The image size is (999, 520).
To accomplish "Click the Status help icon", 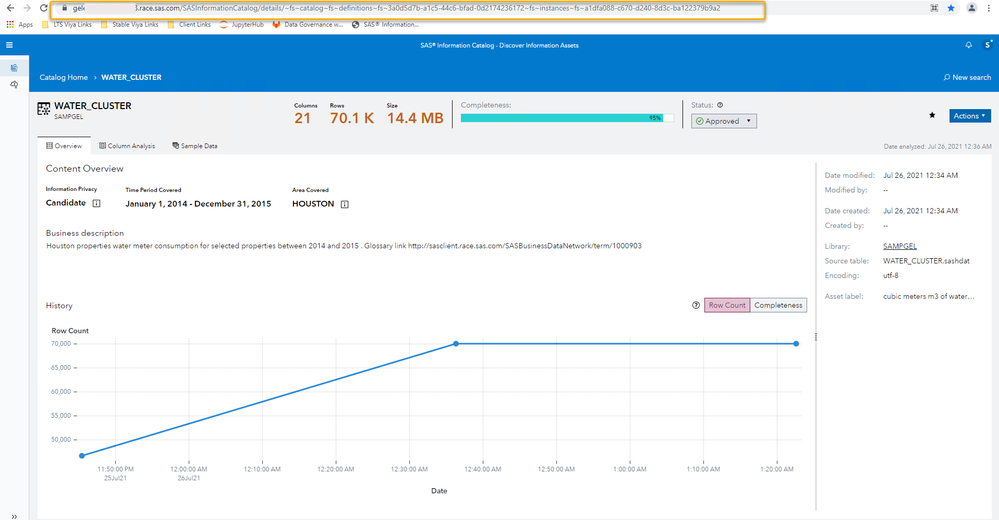I will tap(720, 104).
